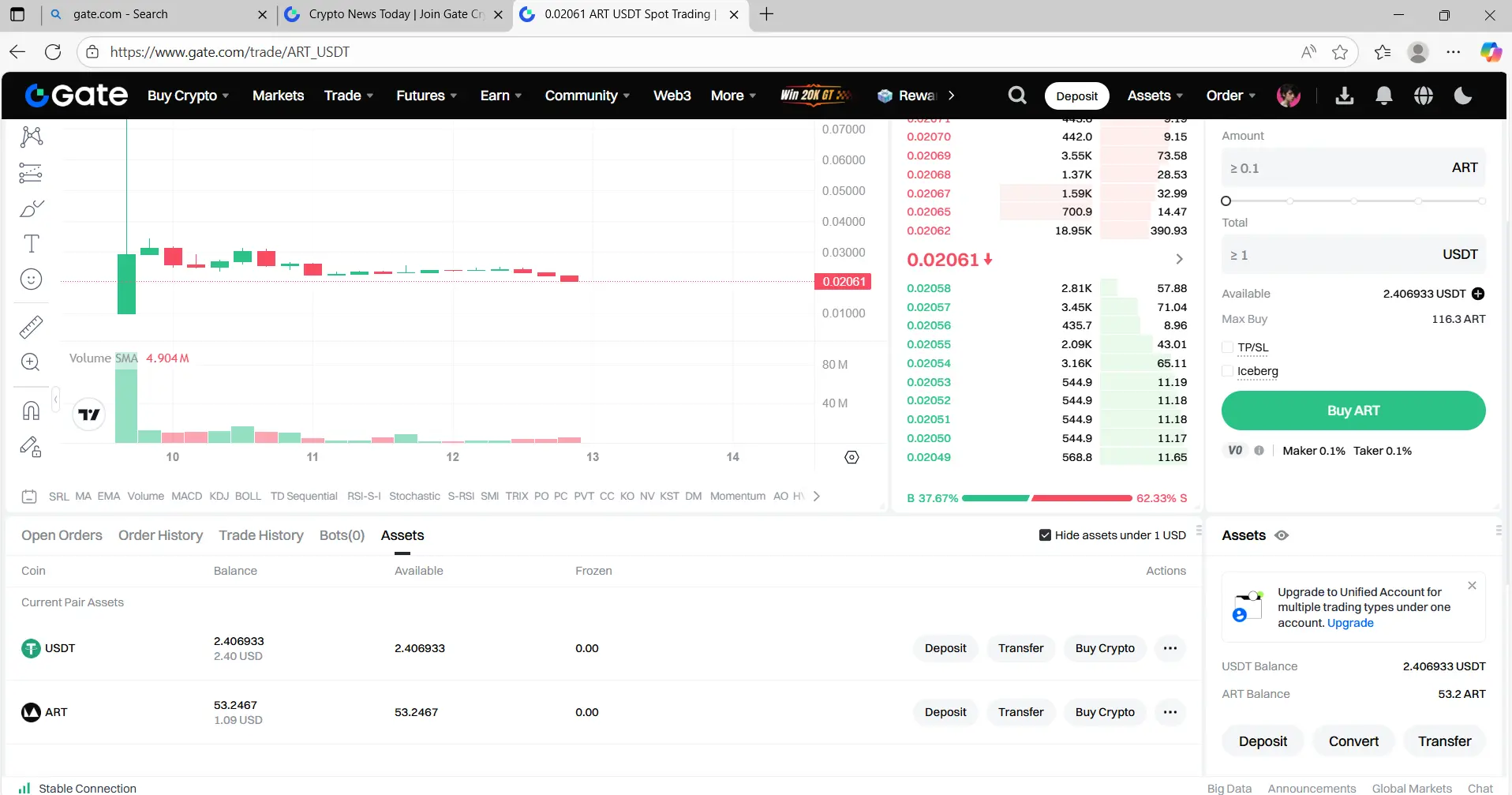Toggle the magnet mode tool
The image size is (1512, 795).
[31, 411]
